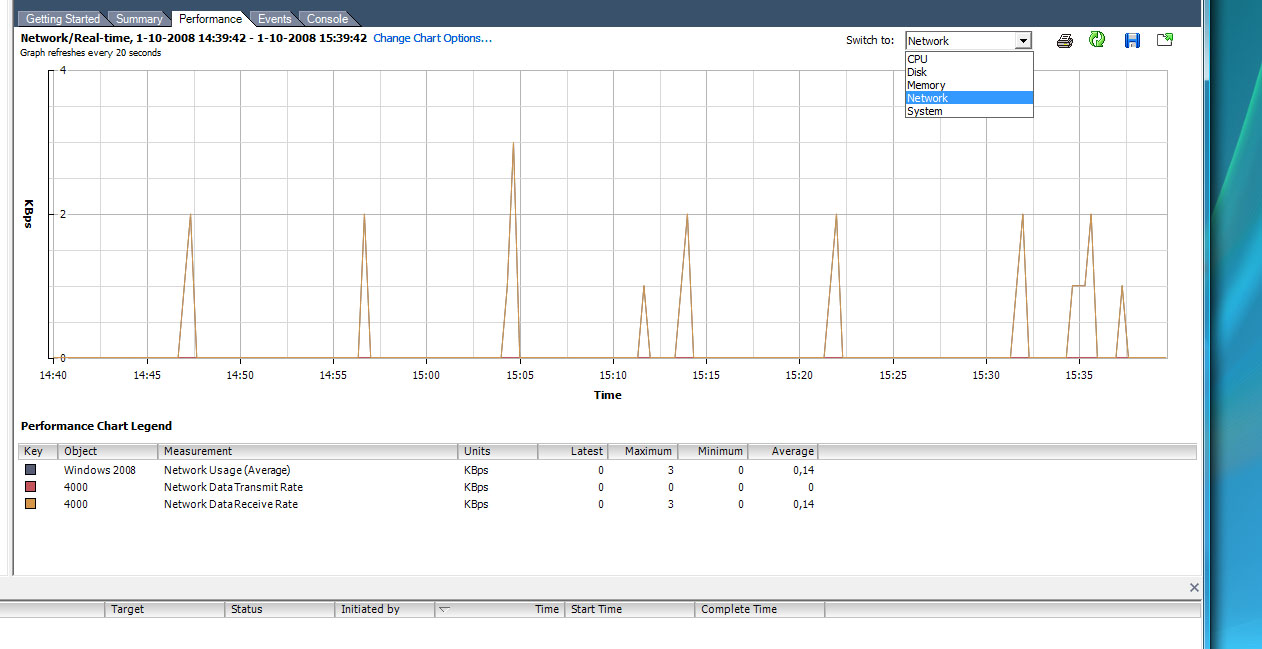This screenshot has height=649, width=1262.
Task: Go to the Events tab
Action: [x=274, y=19]
